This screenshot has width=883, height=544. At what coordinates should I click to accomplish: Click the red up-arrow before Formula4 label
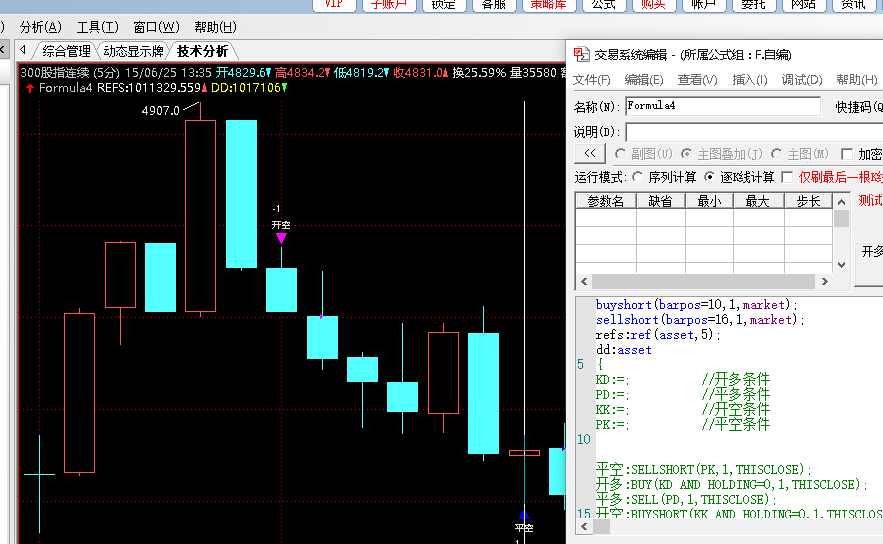[29, 88]
